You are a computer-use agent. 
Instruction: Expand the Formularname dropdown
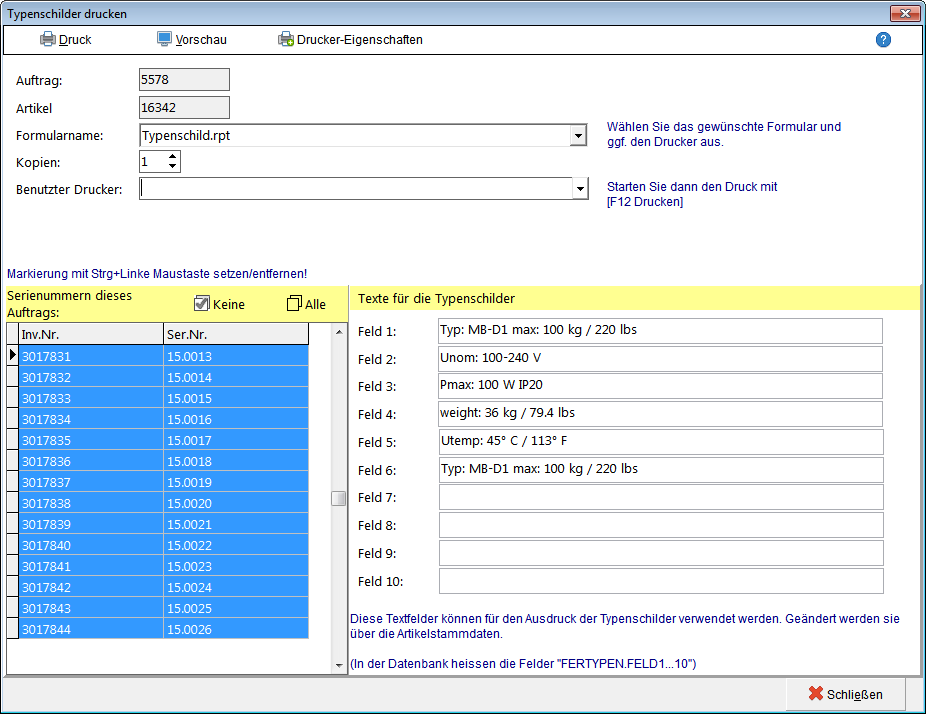tap(578, 135)
